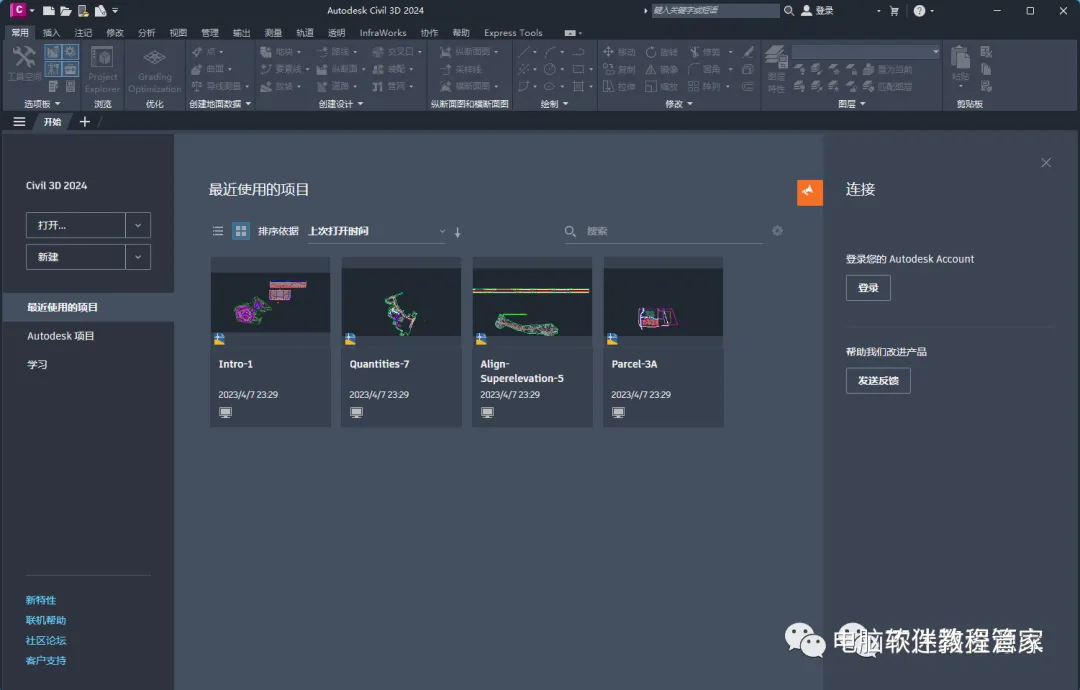Click the erase tool icon in 修改 panel
The image size is (1080, 690).
click(x=748, y=52)
